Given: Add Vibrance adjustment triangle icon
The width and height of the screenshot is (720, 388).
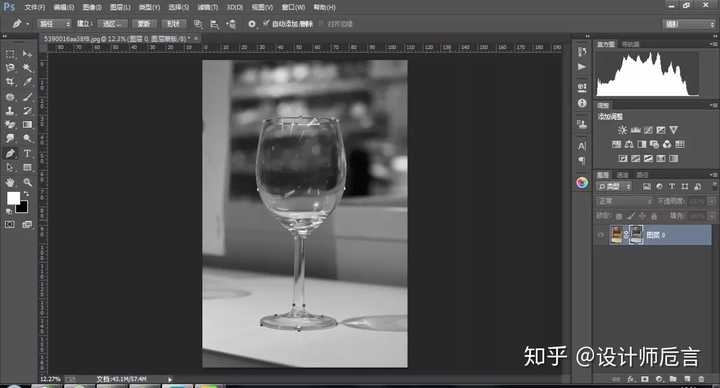Looking at the screenshot, I should click(673, 130).
